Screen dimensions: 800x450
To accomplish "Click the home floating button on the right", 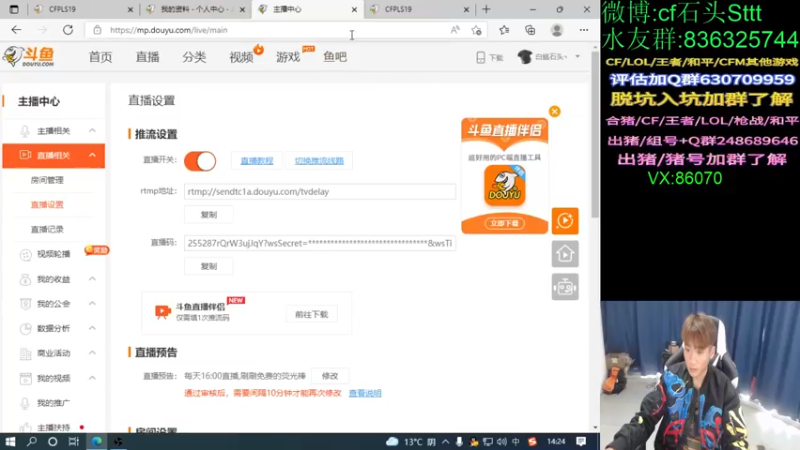I will (x=565, y=254).
